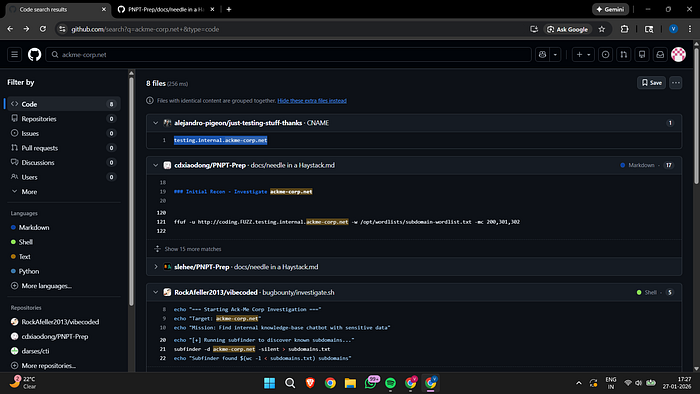Open the repositories icon in header
This screenshot has height=394, width=700.
642,54
